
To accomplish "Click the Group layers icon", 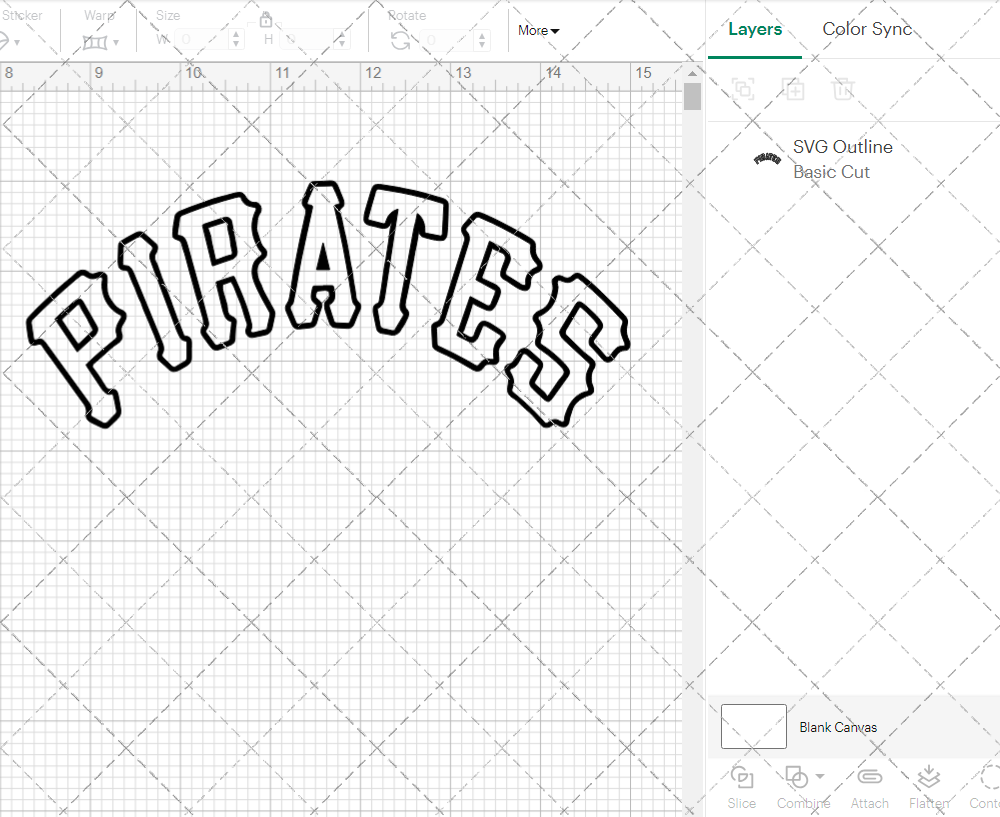I will [743, 89].
